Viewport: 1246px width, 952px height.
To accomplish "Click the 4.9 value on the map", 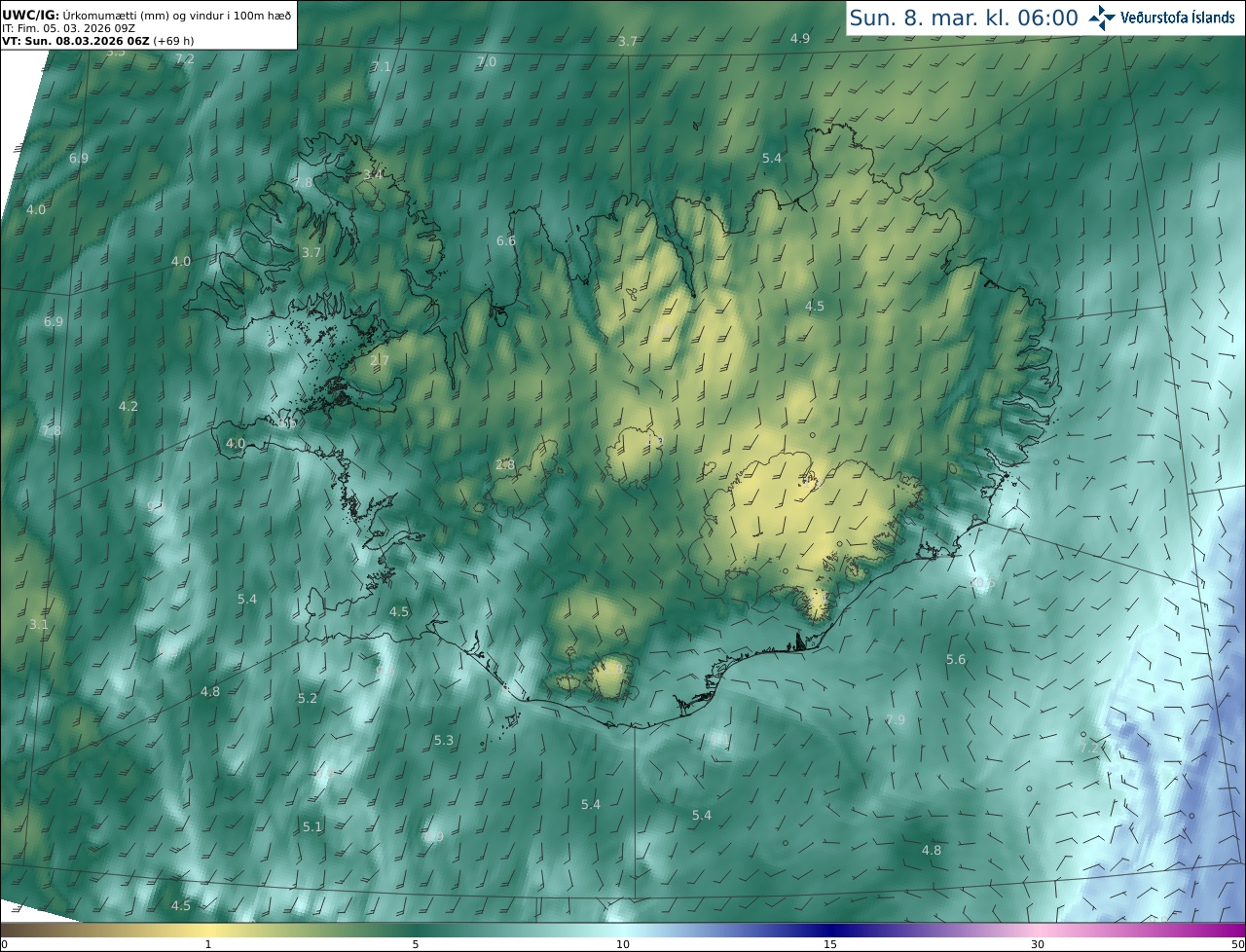I will coord(799,38).
